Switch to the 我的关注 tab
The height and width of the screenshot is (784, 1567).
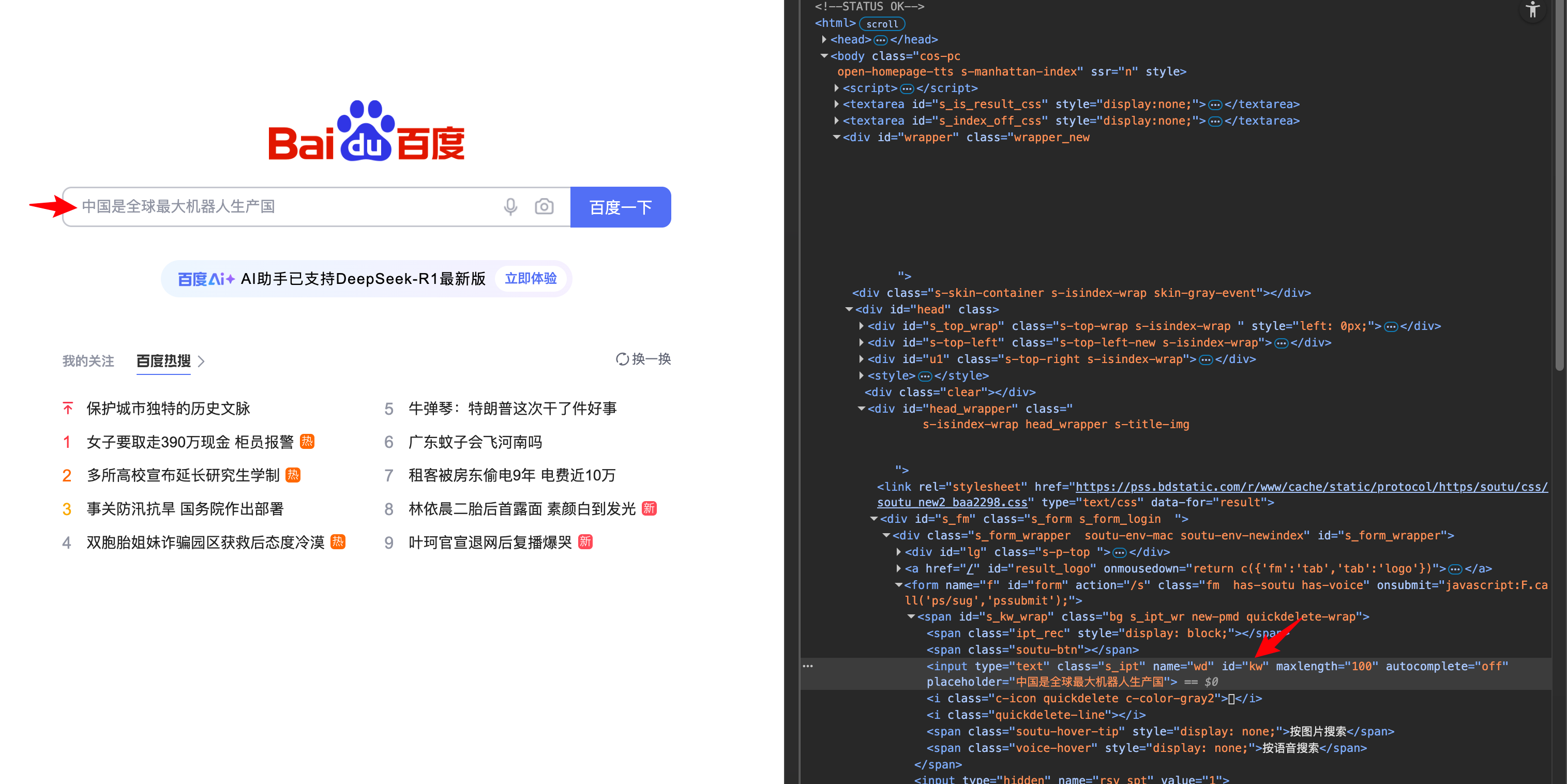click(x=88, y=361)
